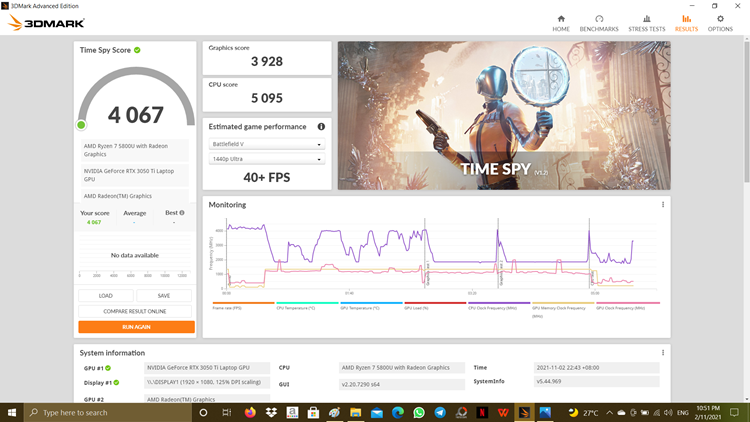This screenshot has height=422, width=750.
Task: Open the notification center icon
Action: click(x=734, y=412)
